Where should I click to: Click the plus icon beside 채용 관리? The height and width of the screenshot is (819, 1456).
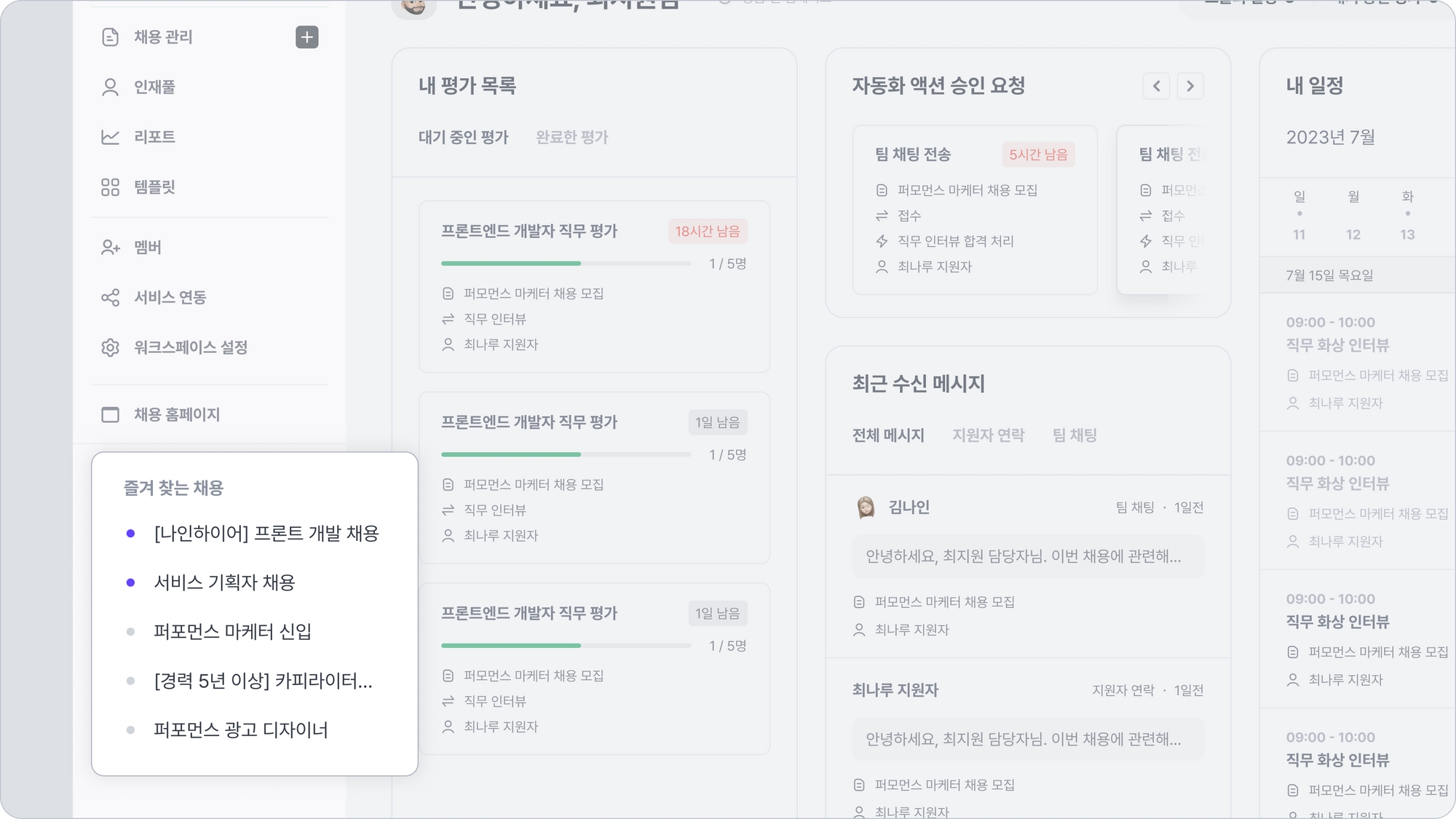(307, 37)
